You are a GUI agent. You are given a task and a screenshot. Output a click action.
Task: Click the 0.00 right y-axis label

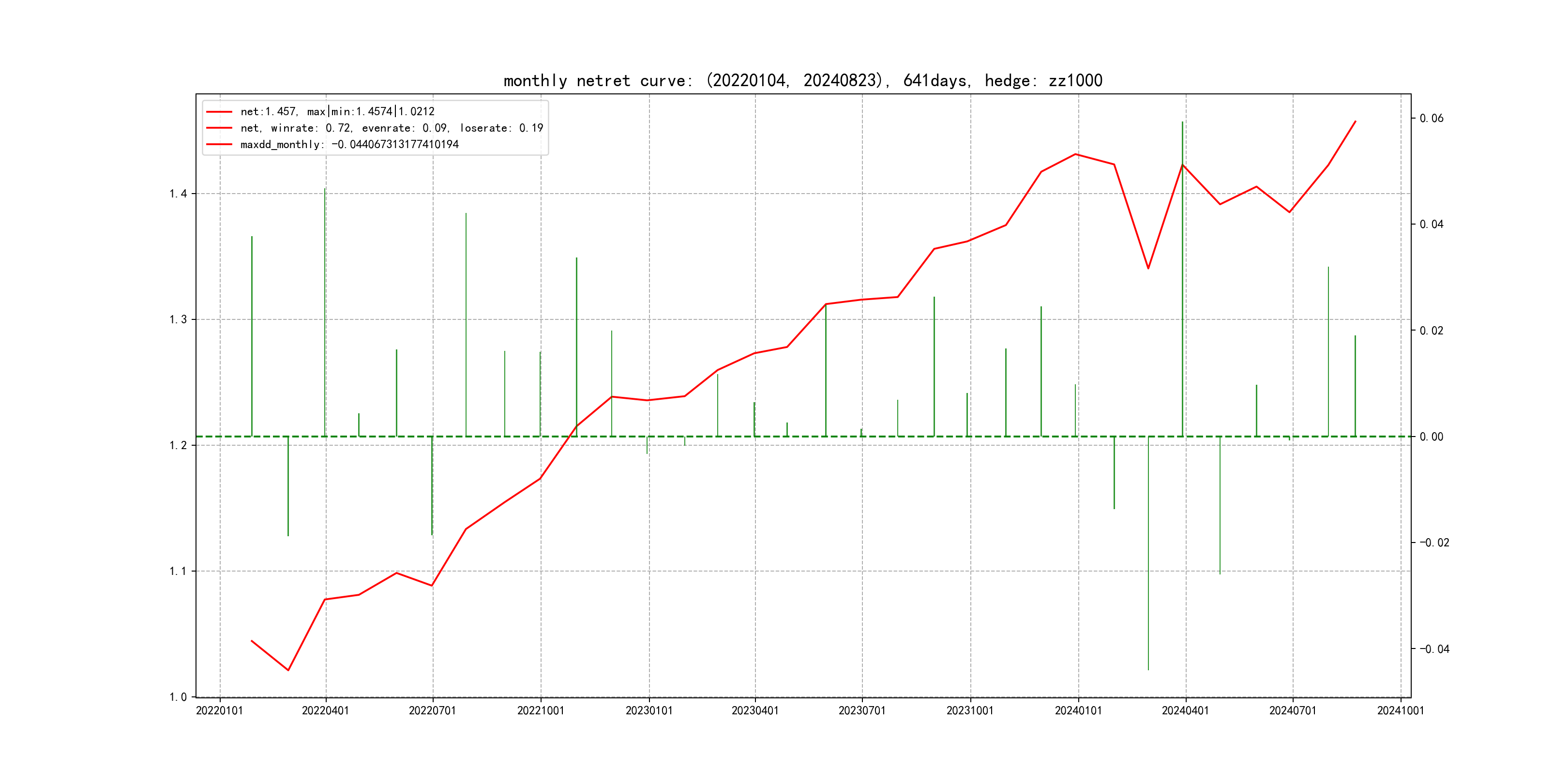click(x=1431, y=437)
